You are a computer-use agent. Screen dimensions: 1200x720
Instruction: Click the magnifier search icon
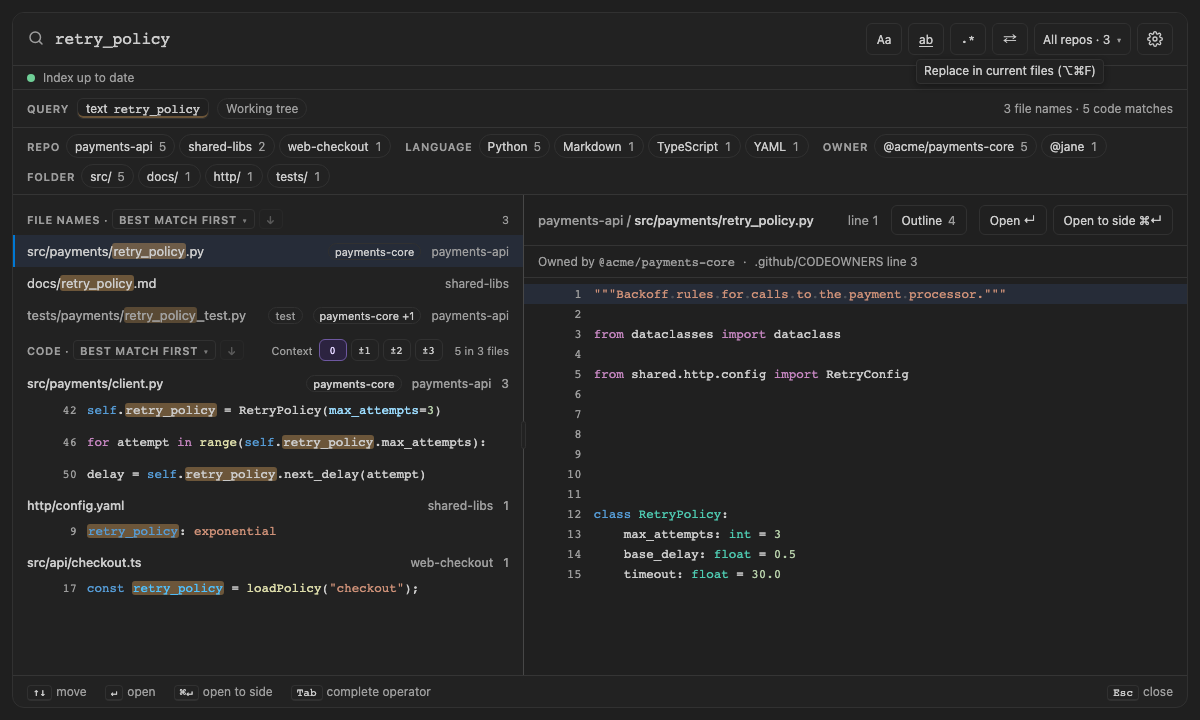(x=36, y=39)
